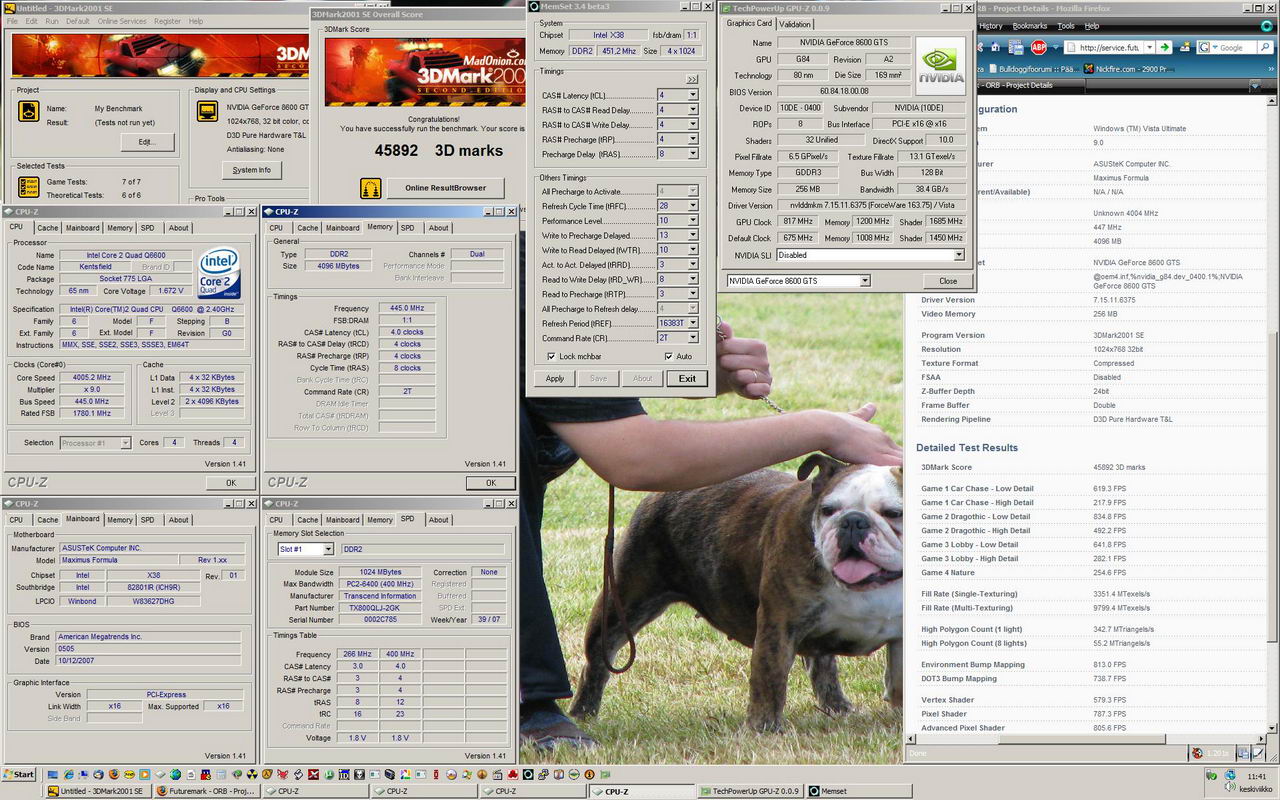Screen dimensions: 1280x800
Task: Open the Command Rate (CR) dropdown in MemSet
Action: pyautogui.click(x=692, y=338)
